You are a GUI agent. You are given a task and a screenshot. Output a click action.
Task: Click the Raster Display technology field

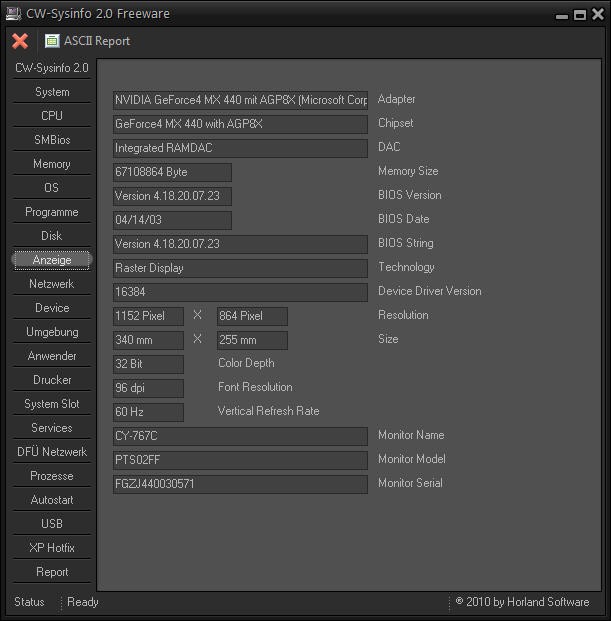click(x=240, y=268)
